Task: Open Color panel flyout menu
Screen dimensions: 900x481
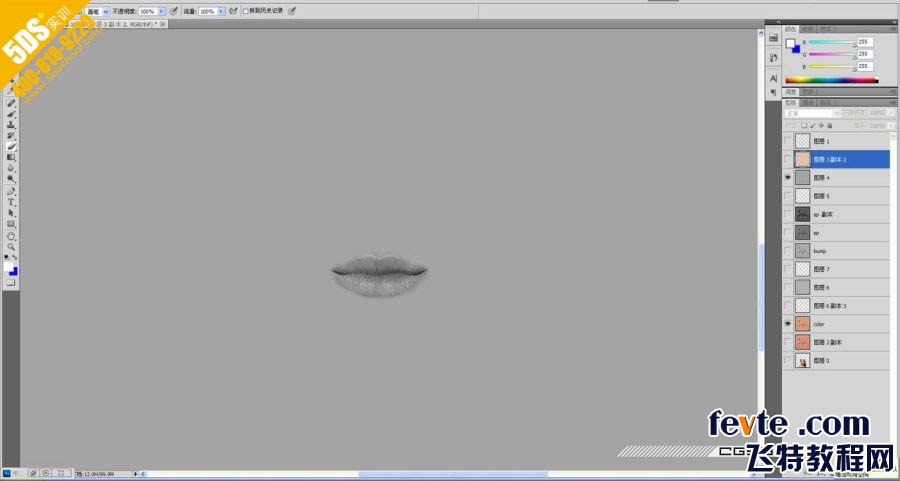Action: tap(893, 29)
